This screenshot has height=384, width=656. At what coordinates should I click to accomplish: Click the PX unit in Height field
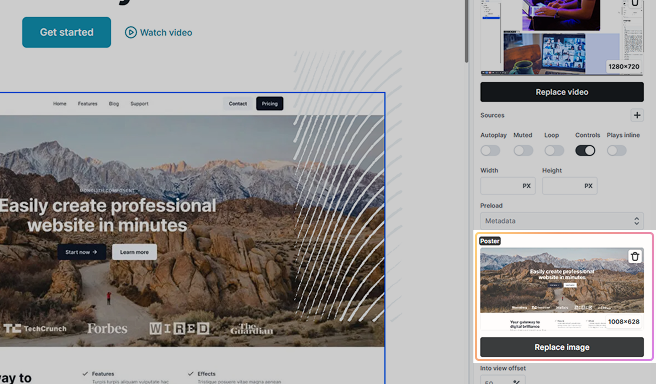(588, 186)
